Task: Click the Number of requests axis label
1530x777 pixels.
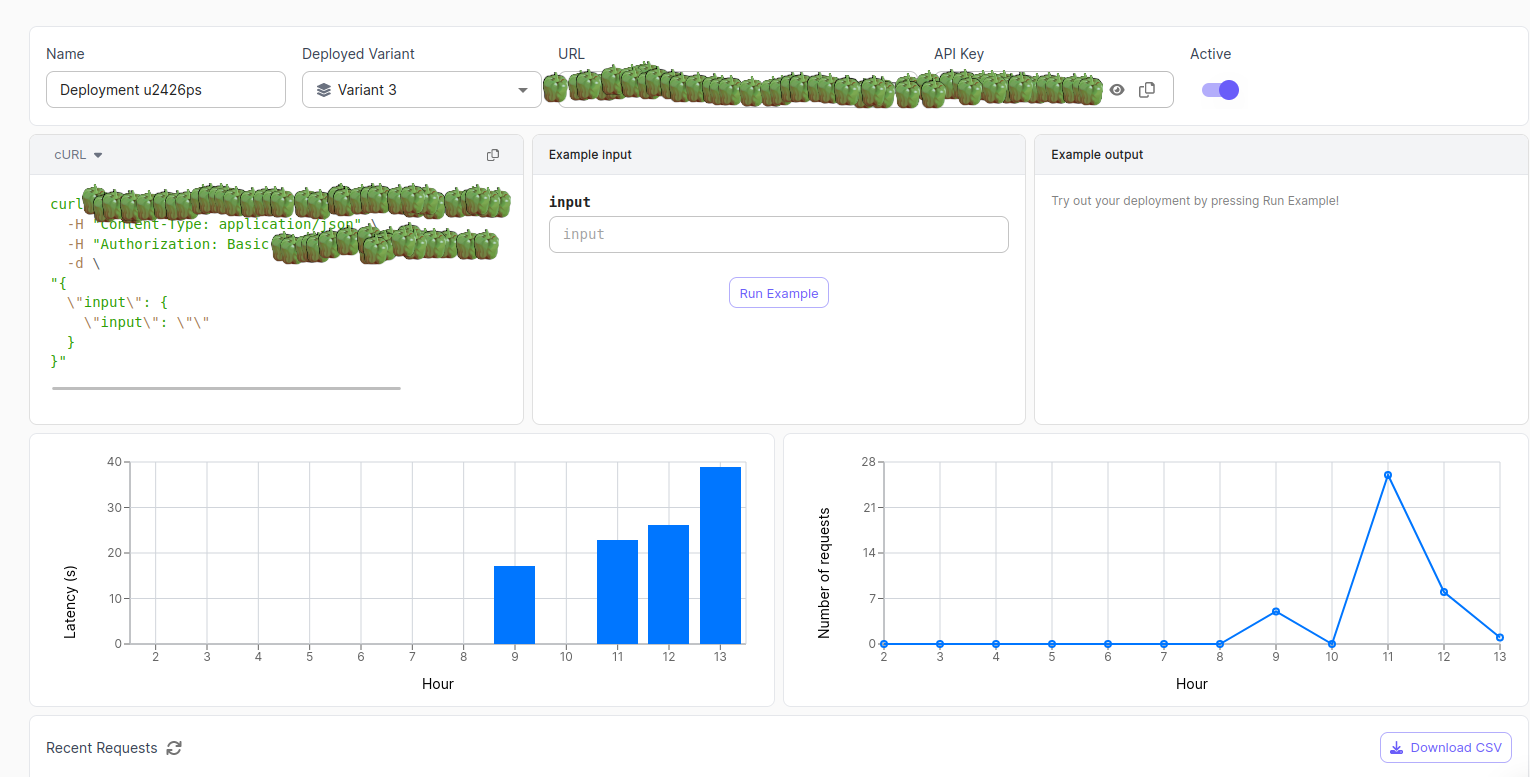Action: [x=824, y=573]
